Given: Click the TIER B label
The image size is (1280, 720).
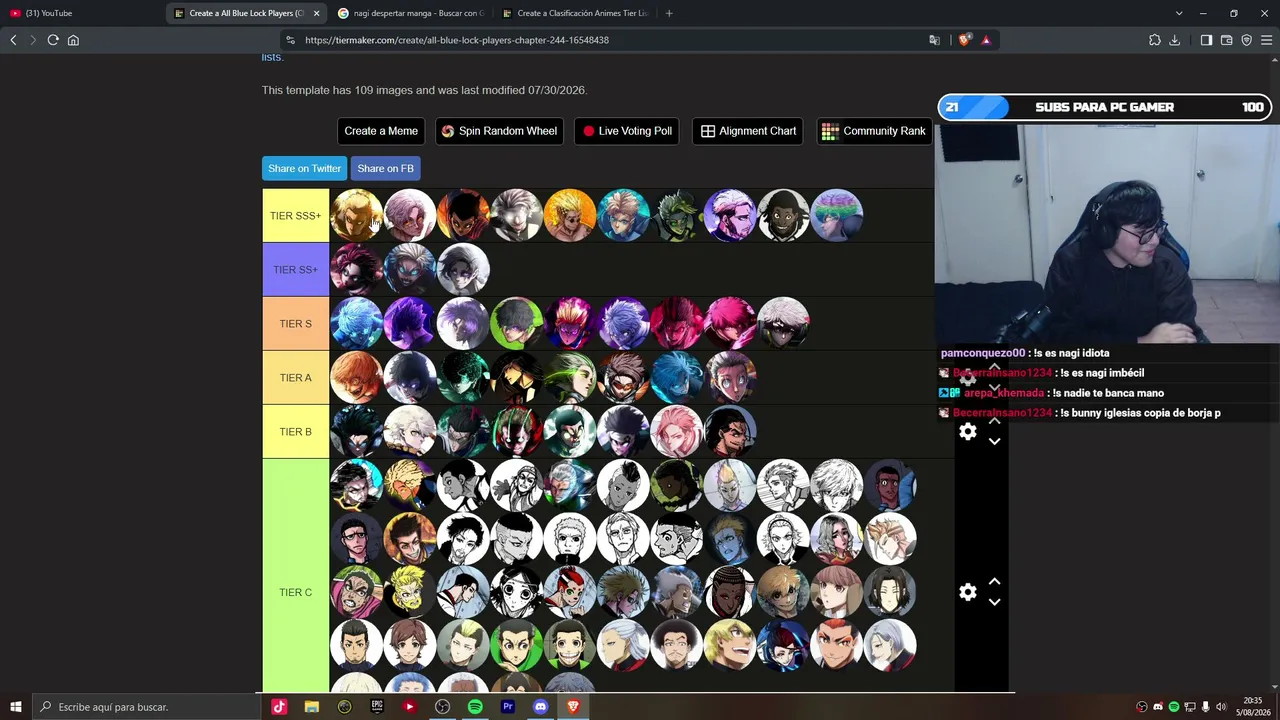Looking at the screenshot, I should [296, 431].
